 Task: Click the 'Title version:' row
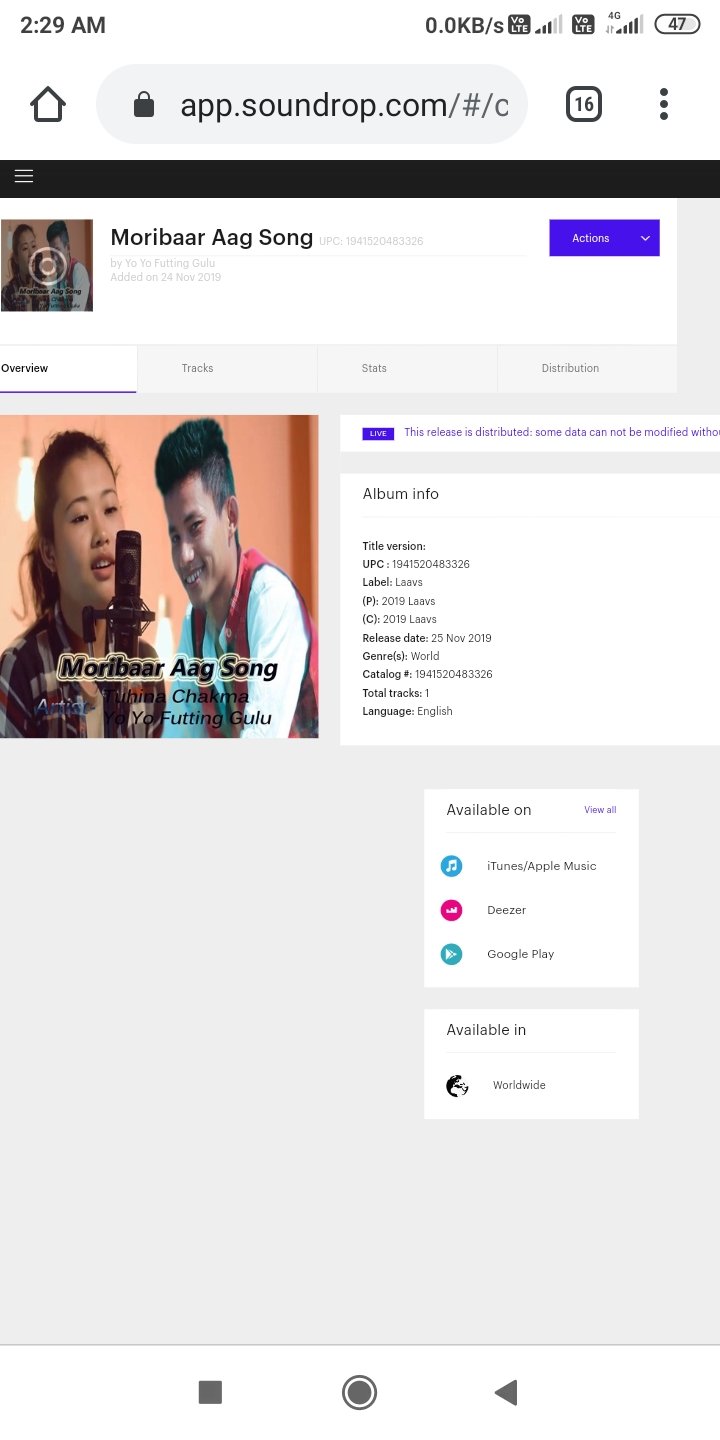point(394,546)
